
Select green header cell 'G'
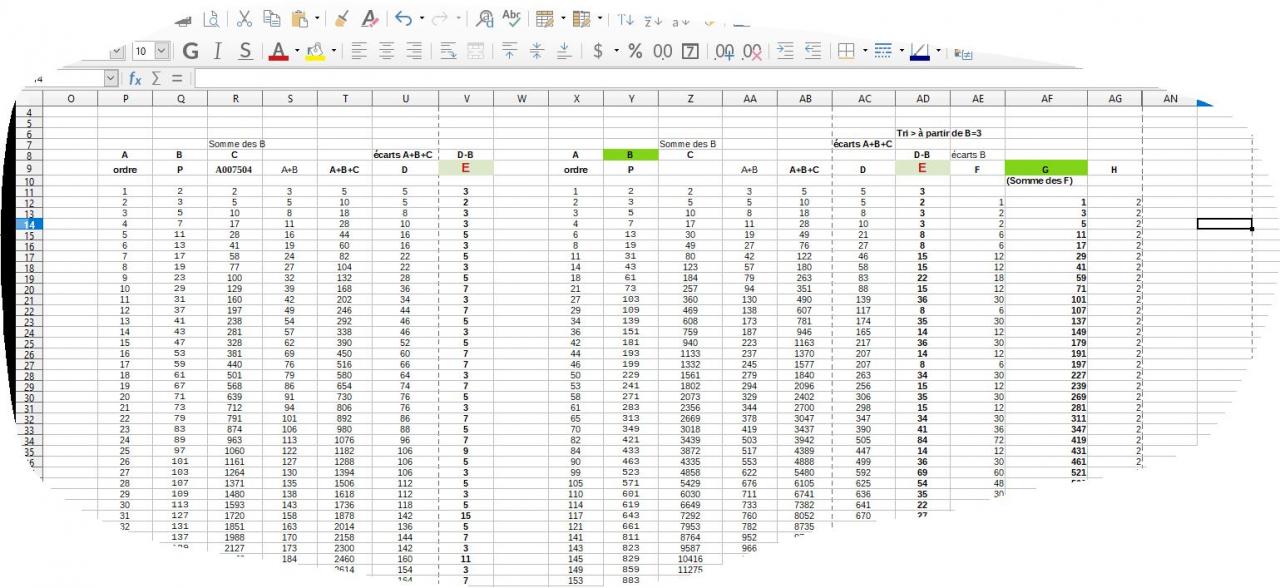(1046, 169)
